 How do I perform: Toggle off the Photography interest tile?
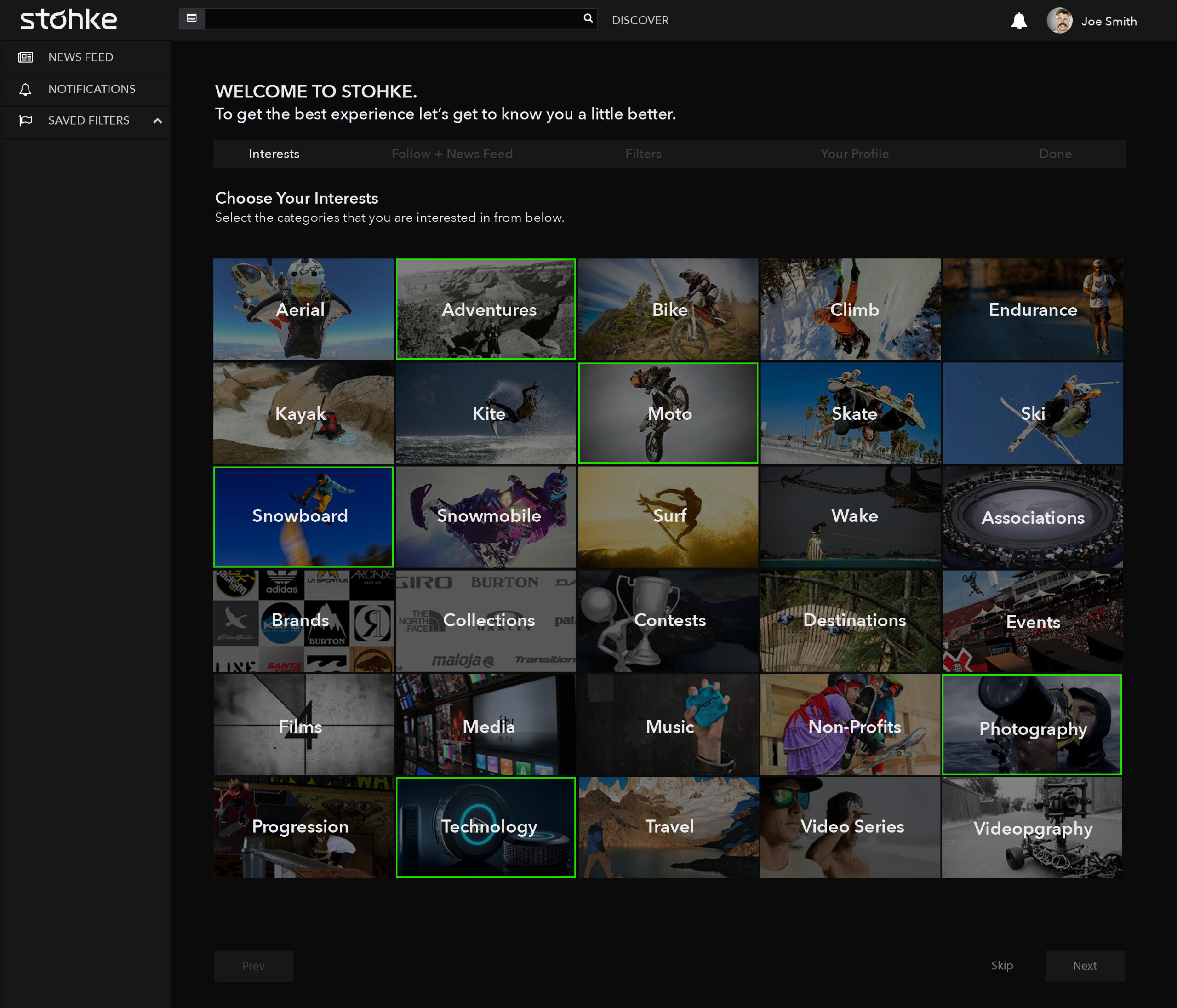[1032, 724]
